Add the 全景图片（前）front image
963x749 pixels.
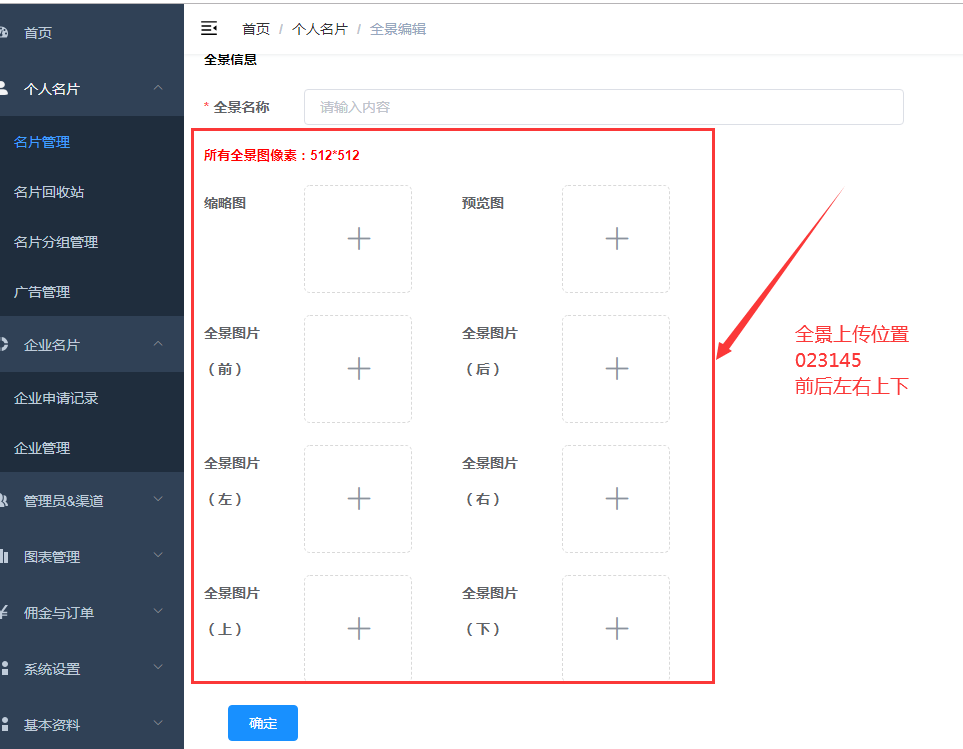coord(358,369)
